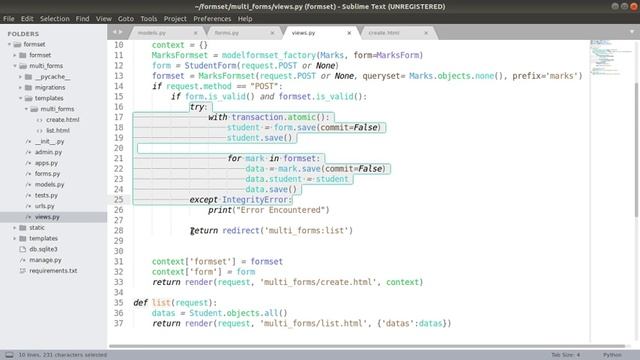This screenshot has height=360, width=640.
Task: Click the migrations folder icon
Action: 28,87
